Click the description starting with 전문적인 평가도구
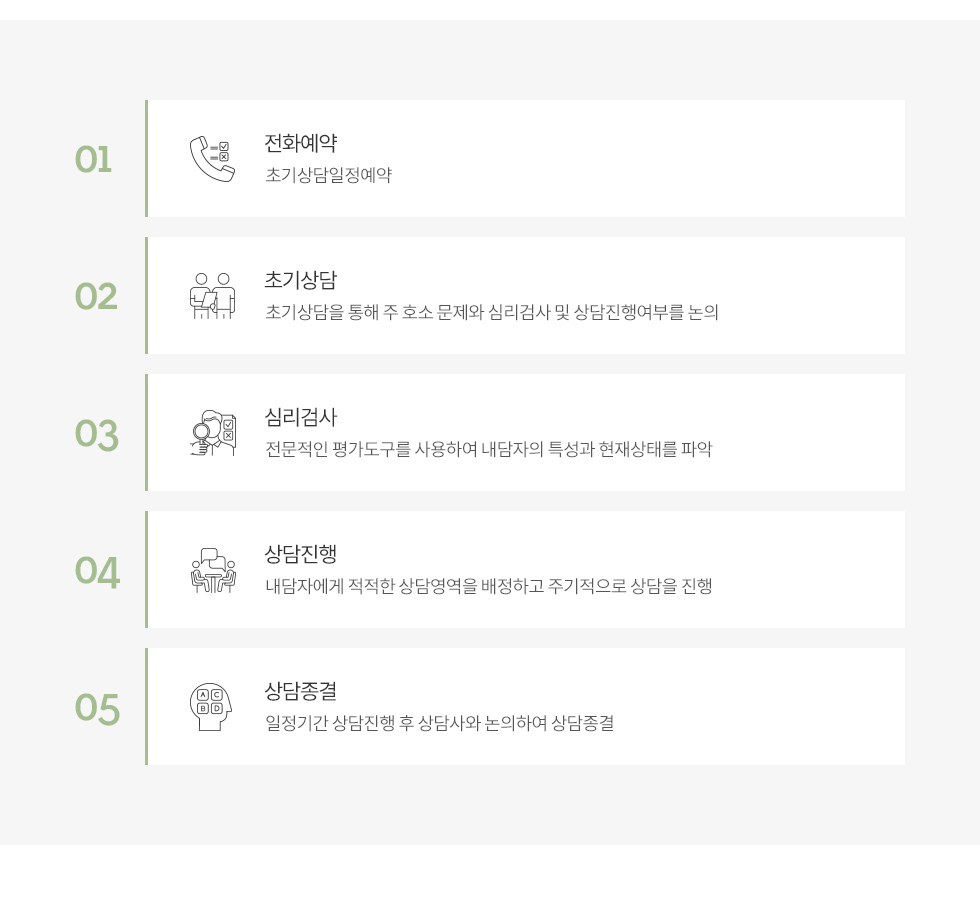 pos(489,449)
